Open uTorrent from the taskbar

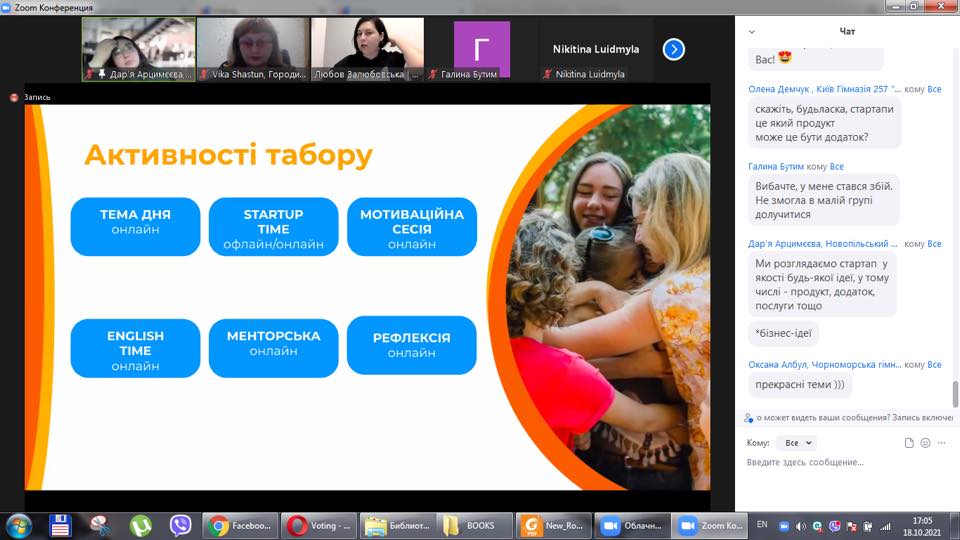[141, 525]
